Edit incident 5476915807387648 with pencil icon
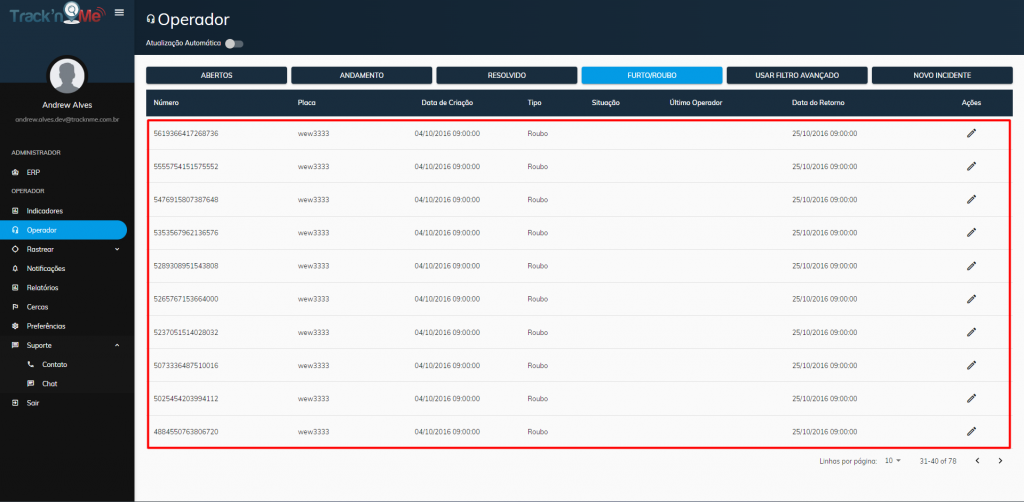Viewport: 1024px width, 502px height. point(971,199)
